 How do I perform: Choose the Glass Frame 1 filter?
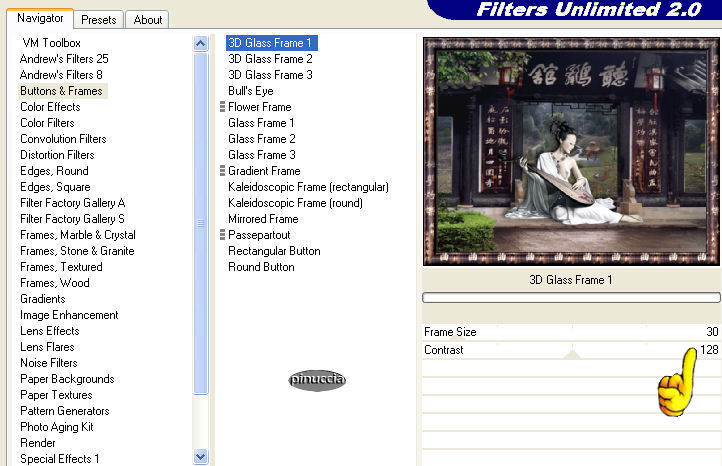261,123
